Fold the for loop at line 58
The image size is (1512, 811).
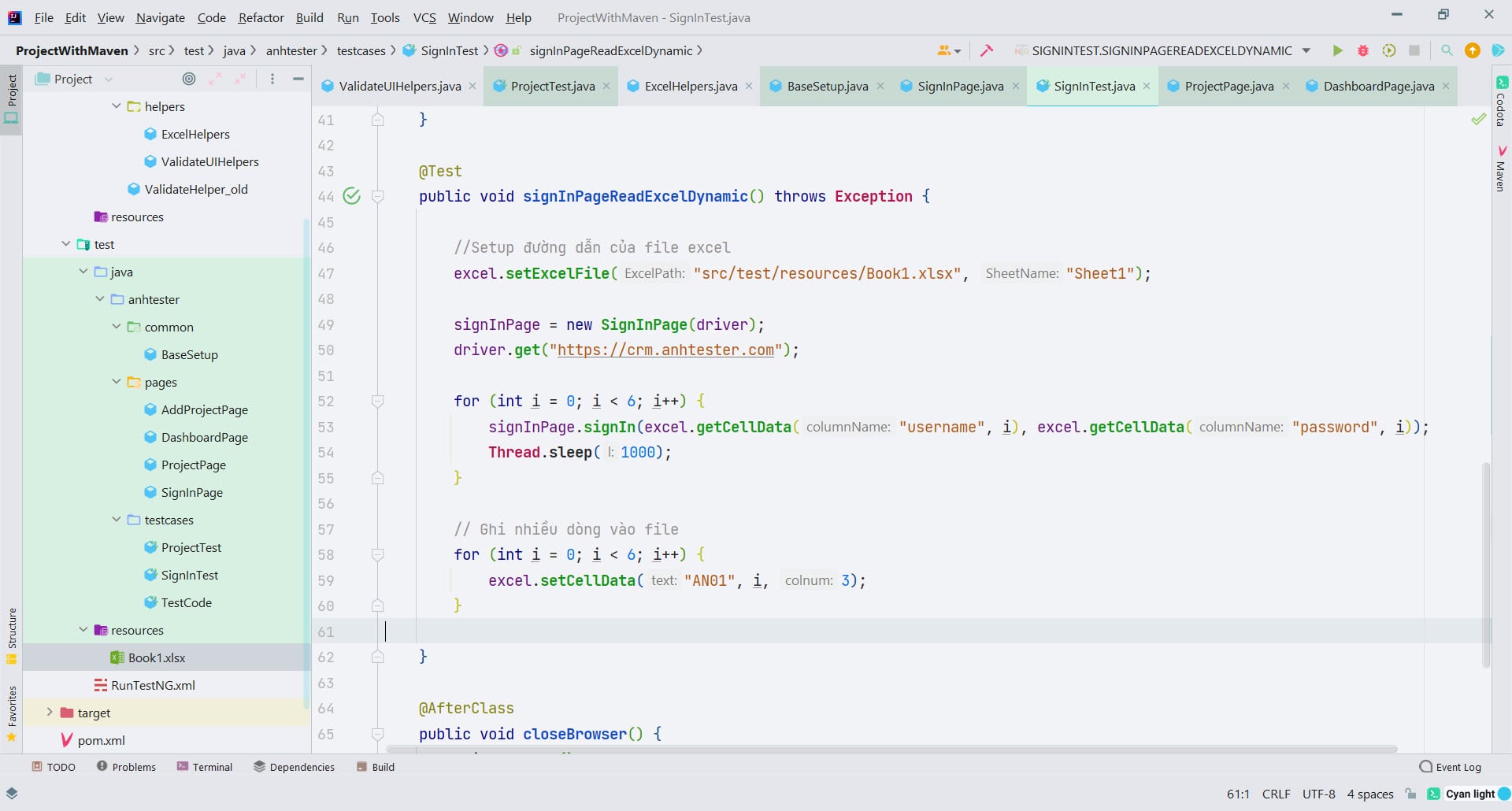pyautogui.click(x=378, y=554)
